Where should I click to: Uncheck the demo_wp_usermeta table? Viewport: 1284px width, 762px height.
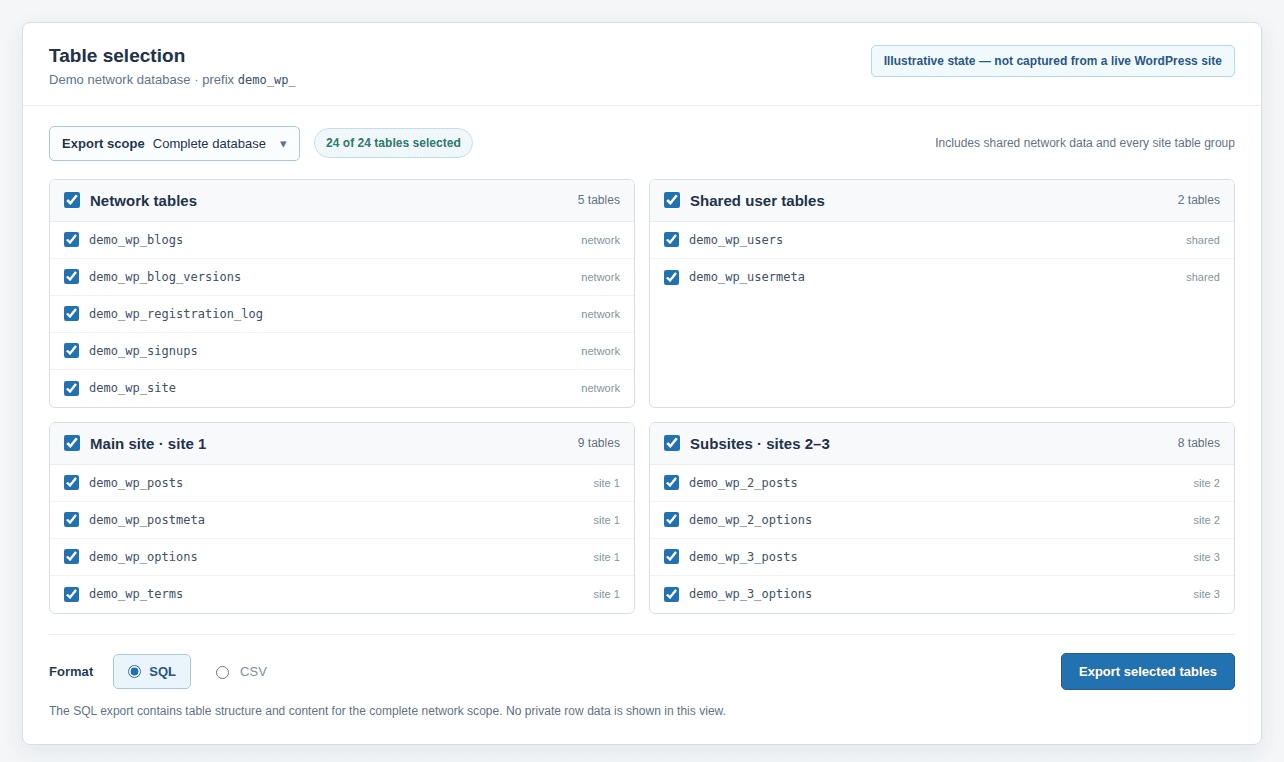tap(671, 277)
